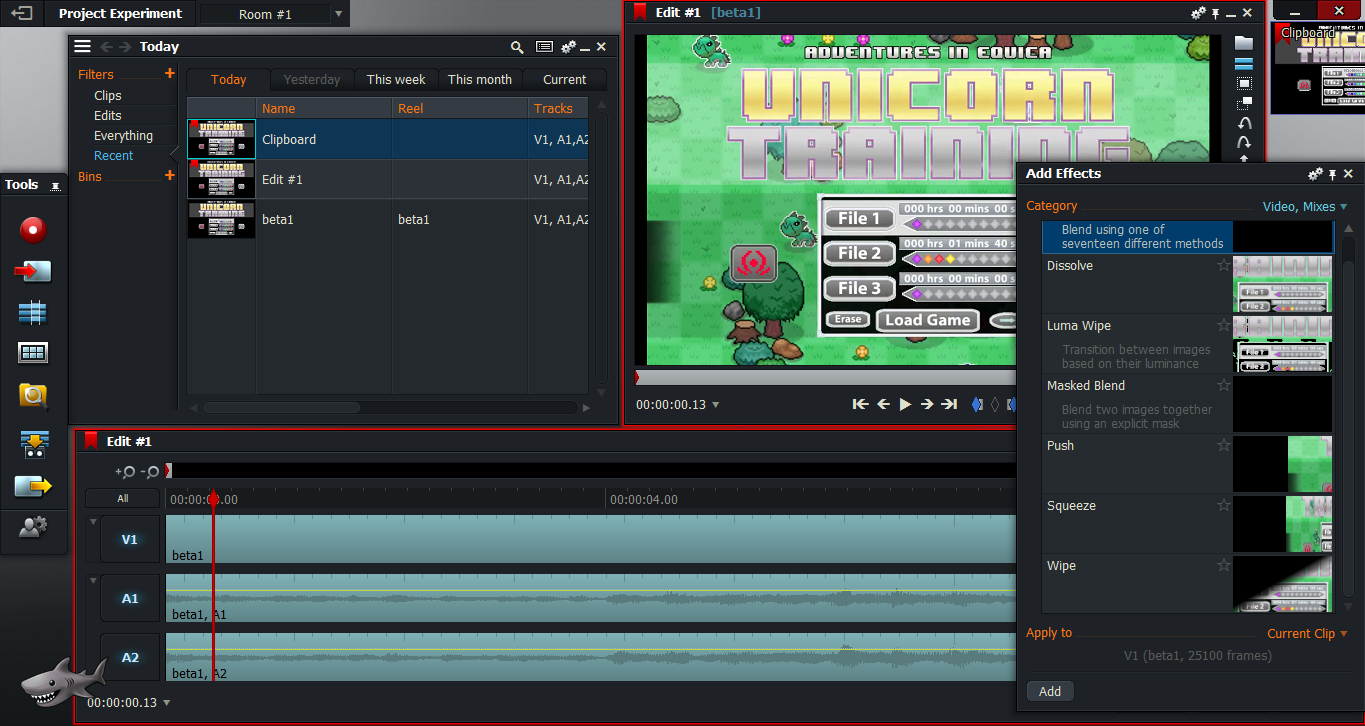
Task: Click the viewer redo arrow
Action: [1244, 142]
